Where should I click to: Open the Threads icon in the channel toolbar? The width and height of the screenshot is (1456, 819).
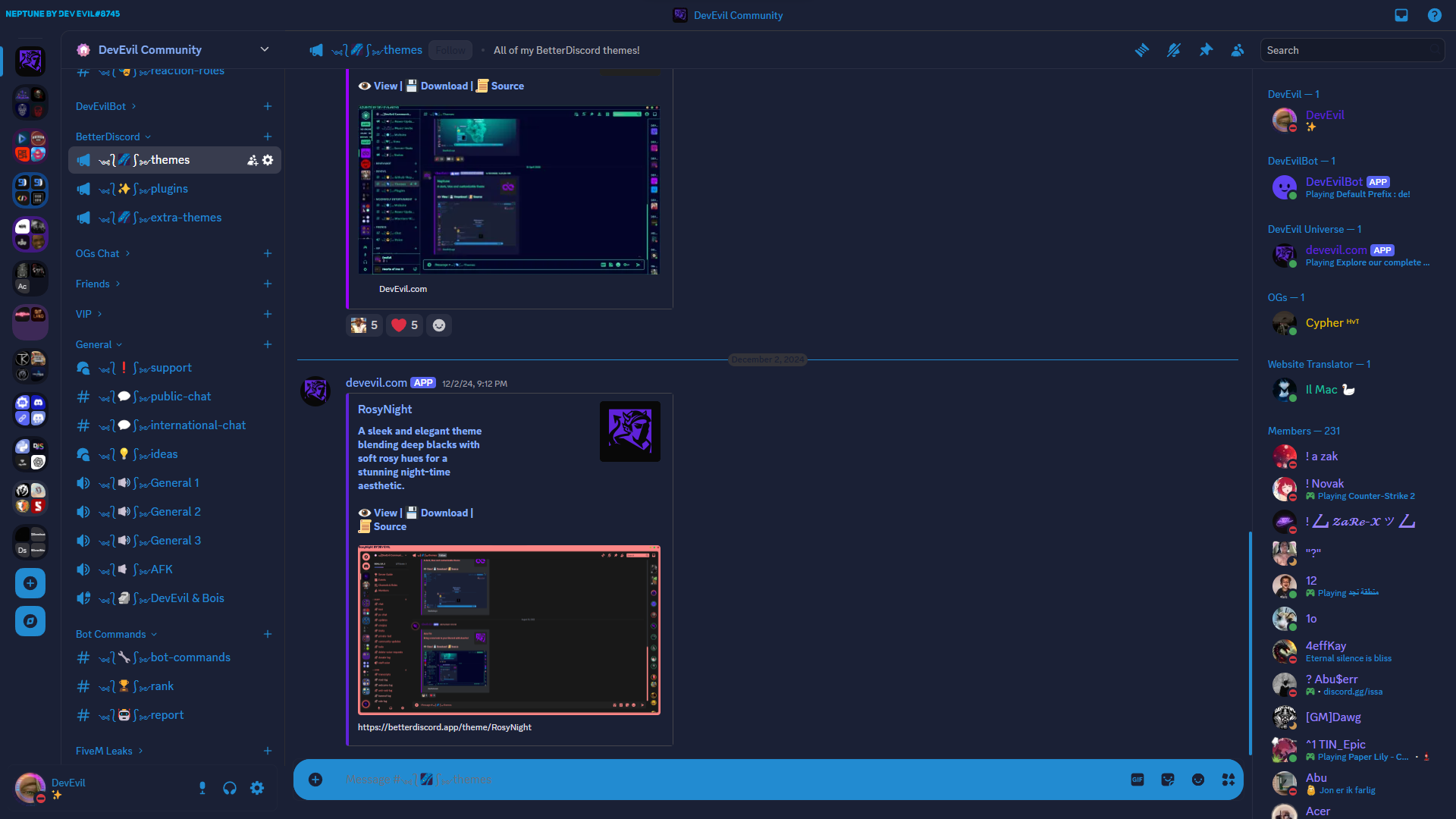click(1143, 50)
